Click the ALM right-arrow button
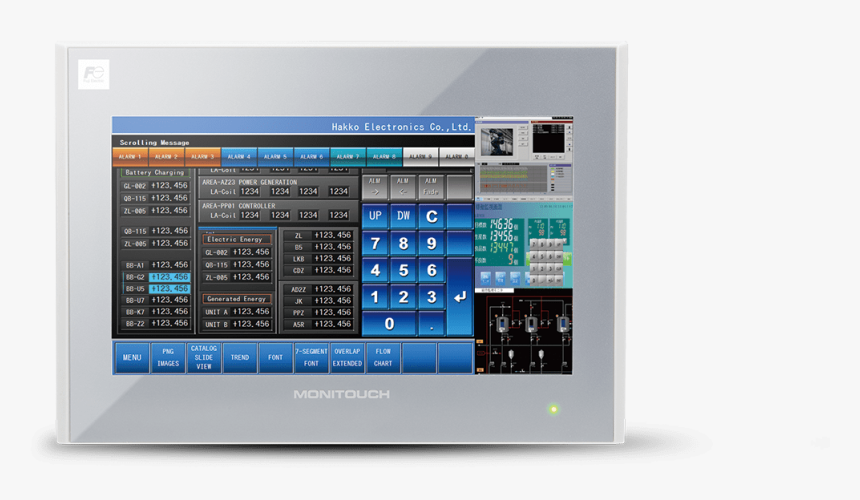This screenshot has width=860, height=500. 375,187
